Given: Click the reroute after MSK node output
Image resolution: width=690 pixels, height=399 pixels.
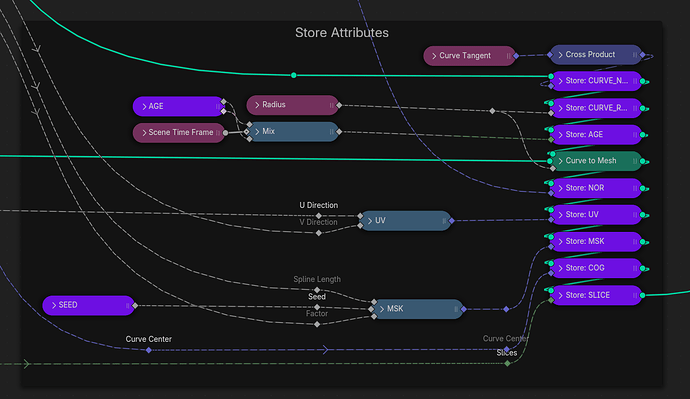Looking at the screenshot, I should click(x=506, y=309).
